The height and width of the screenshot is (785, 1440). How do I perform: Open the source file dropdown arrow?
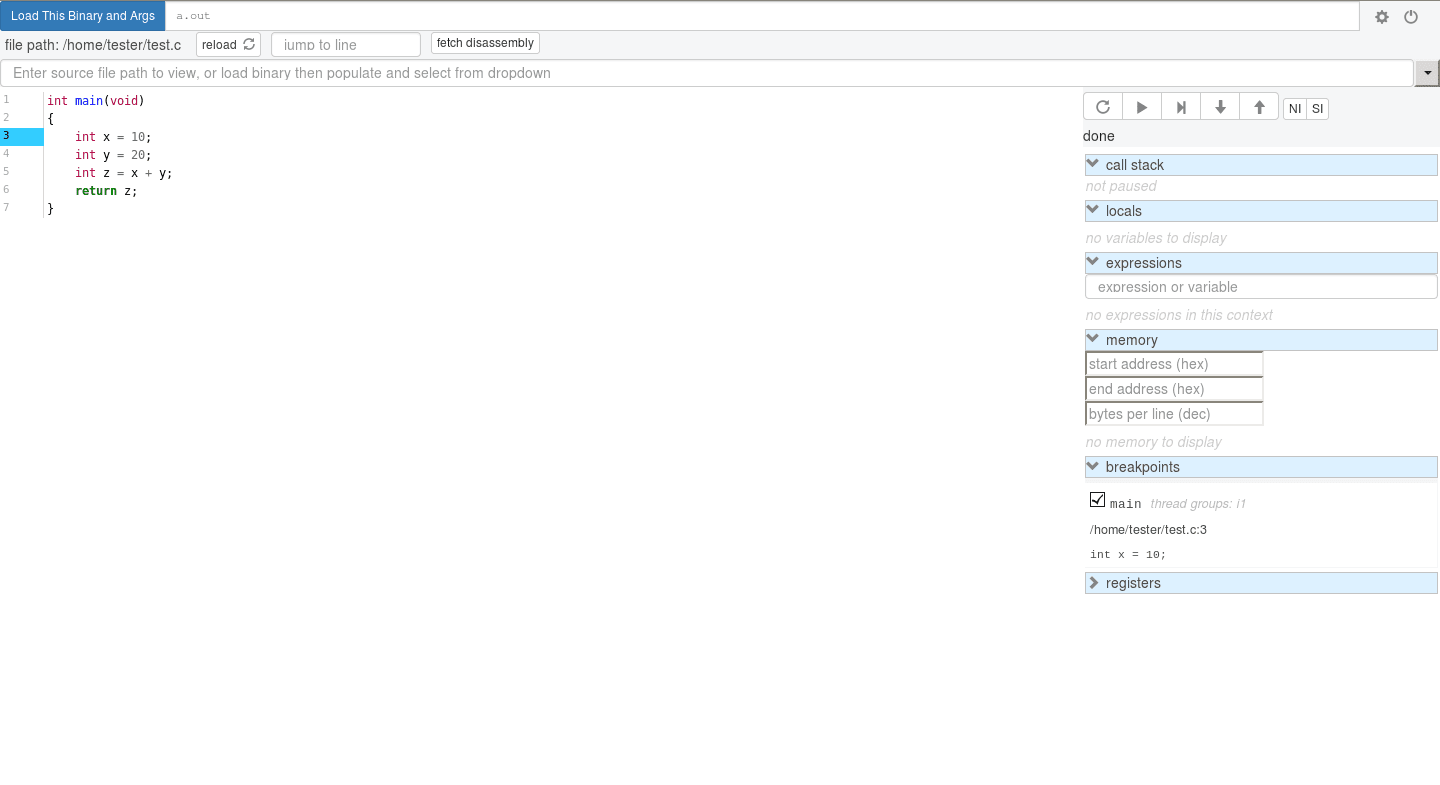click(x=1427, y=73)
